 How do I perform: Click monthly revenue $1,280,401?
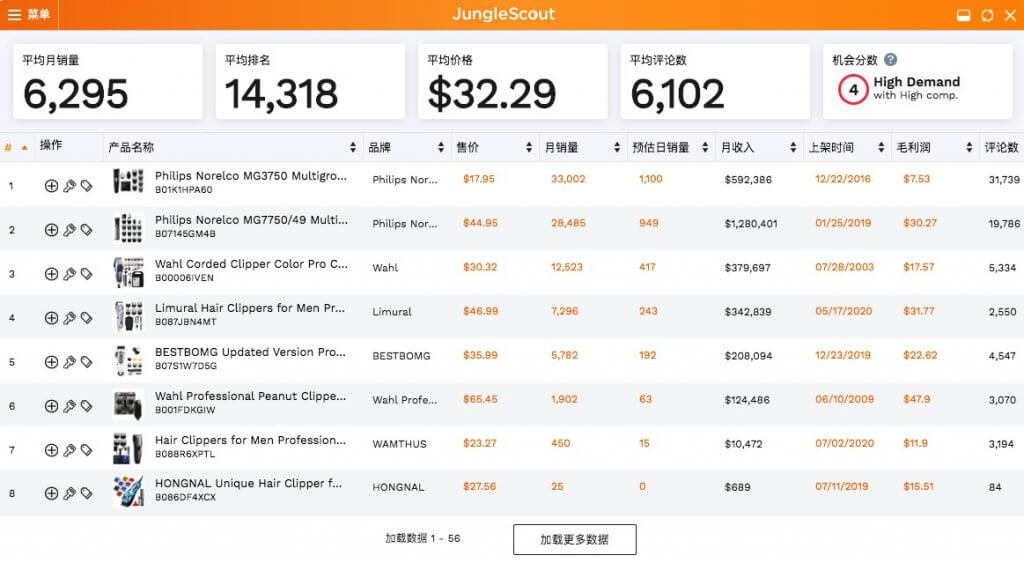coord(751,223)
